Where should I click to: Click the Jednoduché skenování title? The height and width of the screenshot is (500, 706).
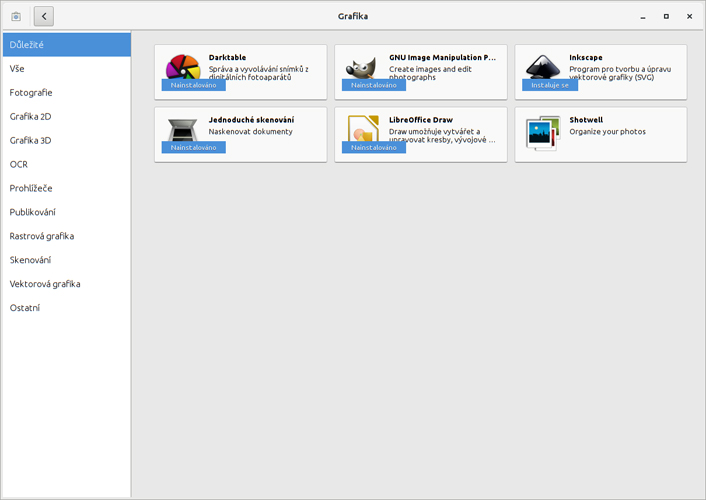[251, 120]
